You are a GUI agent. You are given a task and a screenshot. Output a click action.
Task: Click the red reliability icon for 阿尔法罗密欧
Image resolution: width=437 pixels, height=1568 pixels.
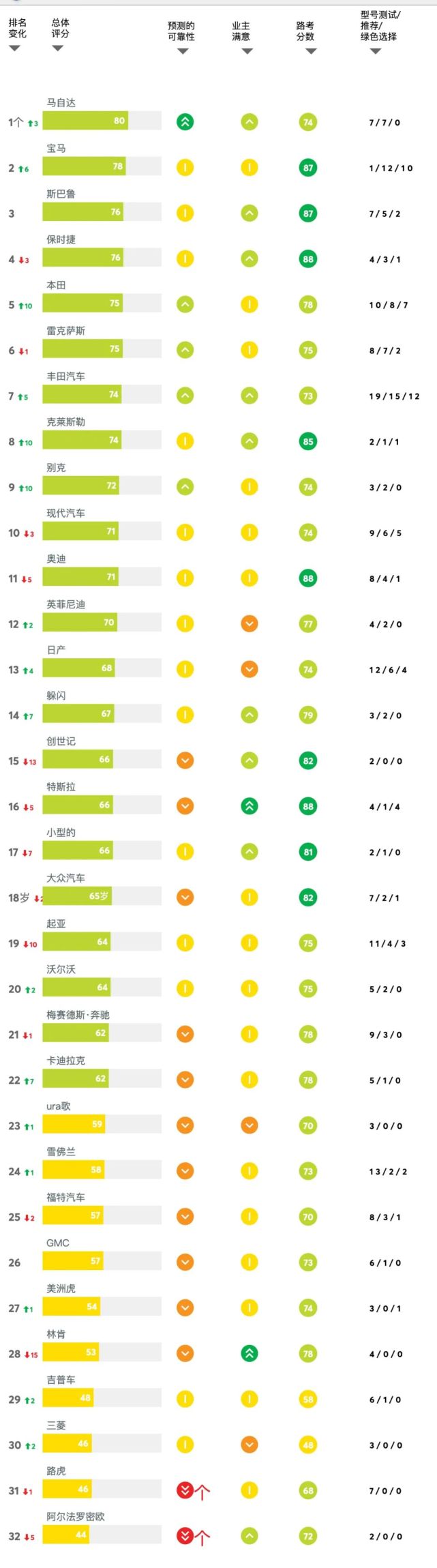[185, 1536]
